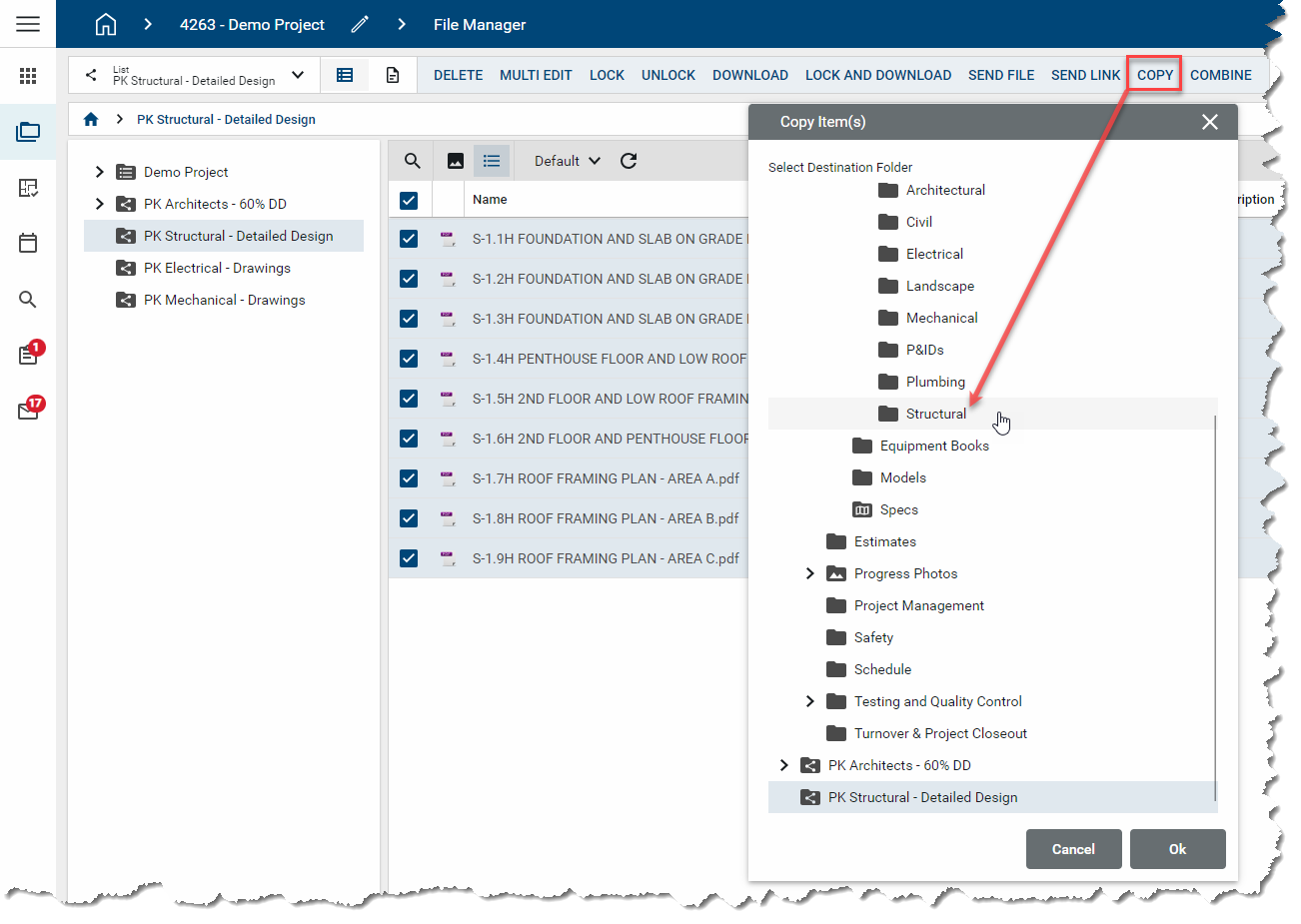This screenshot has height=924, width=1301.
Task: Switch to thumbnail image view icon
Action: [456, 161]
